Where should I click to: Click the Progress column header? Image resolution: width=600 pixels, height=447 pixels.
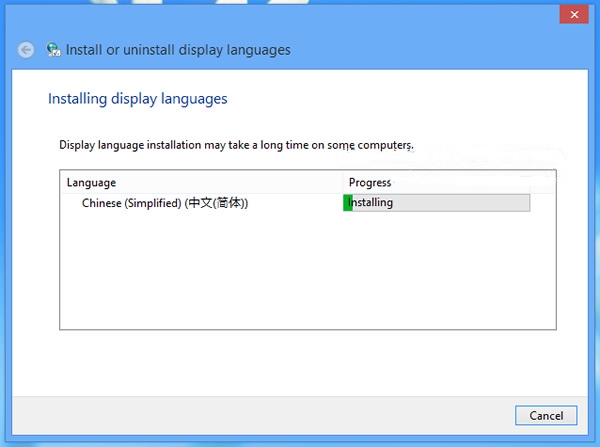(x=370, y=183)
